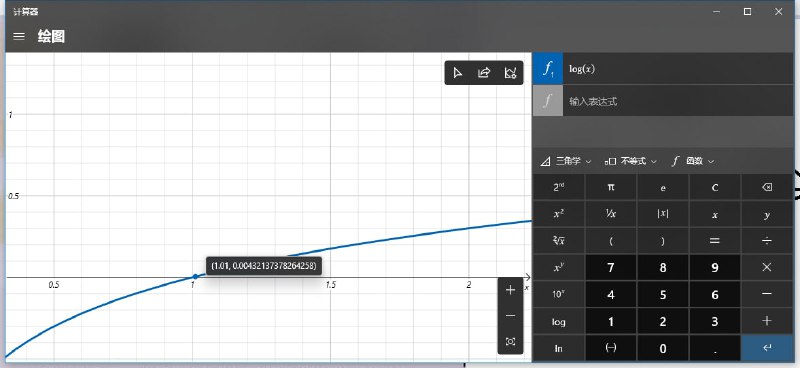Click the enter submit key
Viewport: 800px width, 368px height.
(767, 349)
